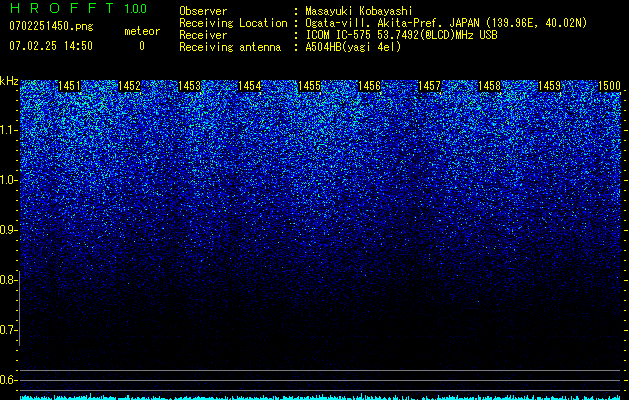Click the 'meteor' count label
629x400 pixels.
coord(142,31)
